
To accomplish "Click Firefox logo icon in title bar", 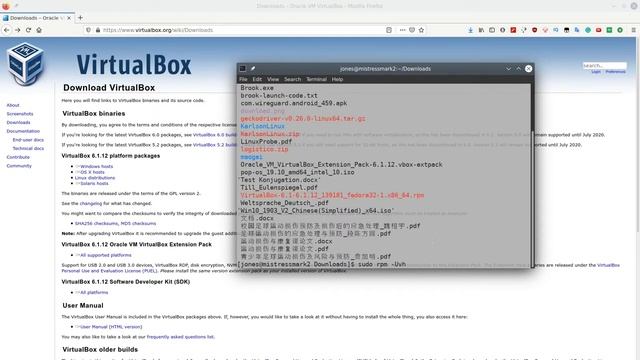I will pos(6,6).
